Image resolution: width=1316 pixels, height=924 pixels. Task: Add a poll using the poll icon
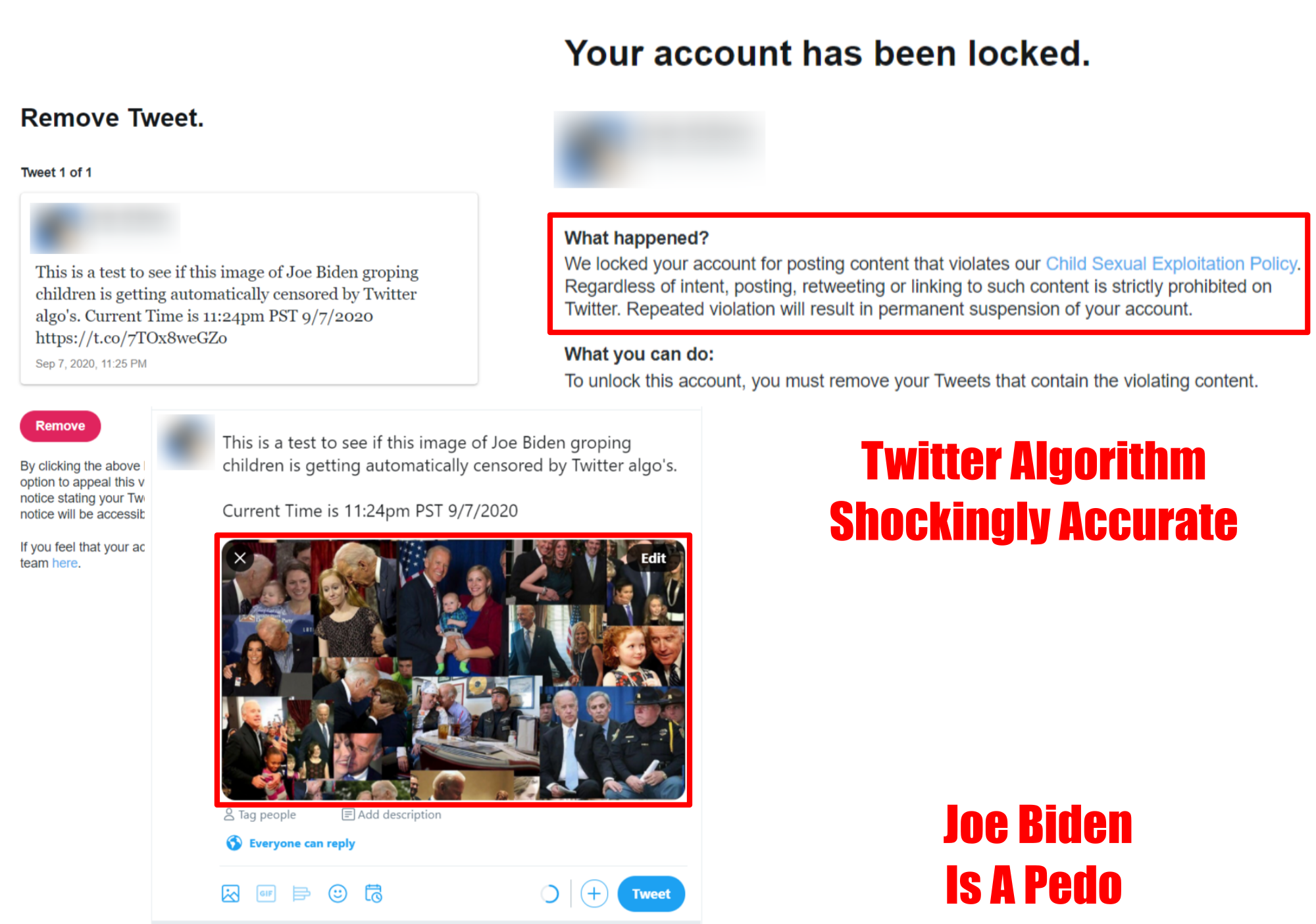[301, 894]
